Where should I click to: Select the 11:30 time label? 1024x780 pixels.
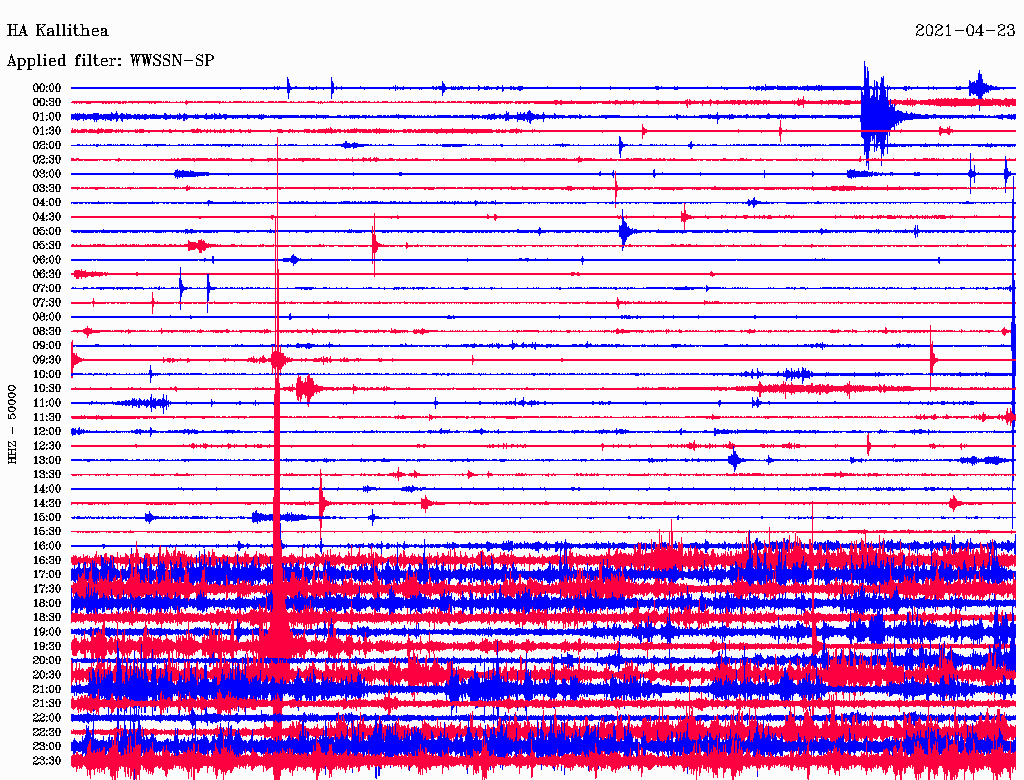(x=47, y=418)
